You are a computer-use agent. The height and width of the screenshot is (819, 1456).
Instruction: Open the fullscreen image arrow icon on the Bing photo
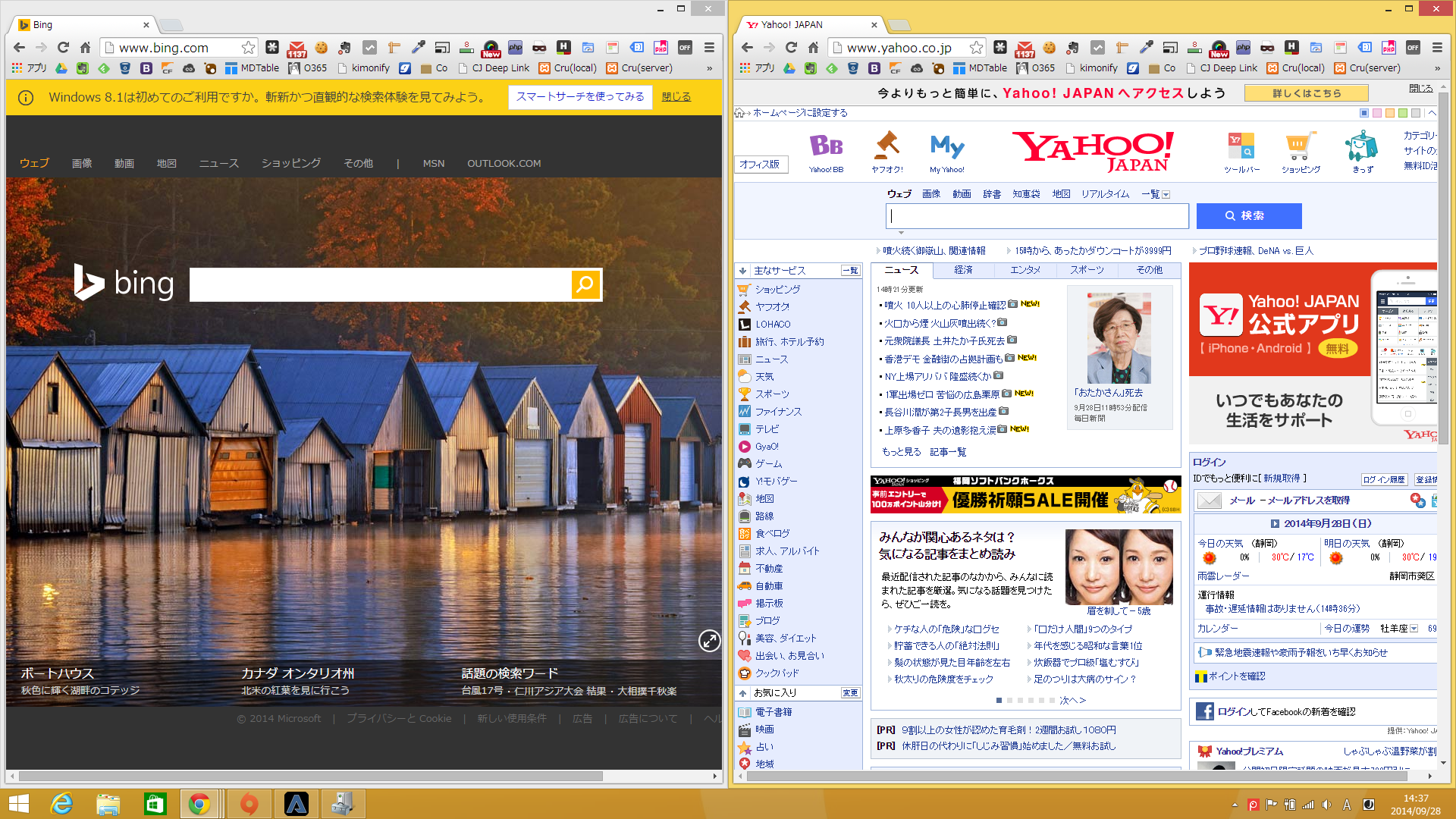click(x=709, y=641)
